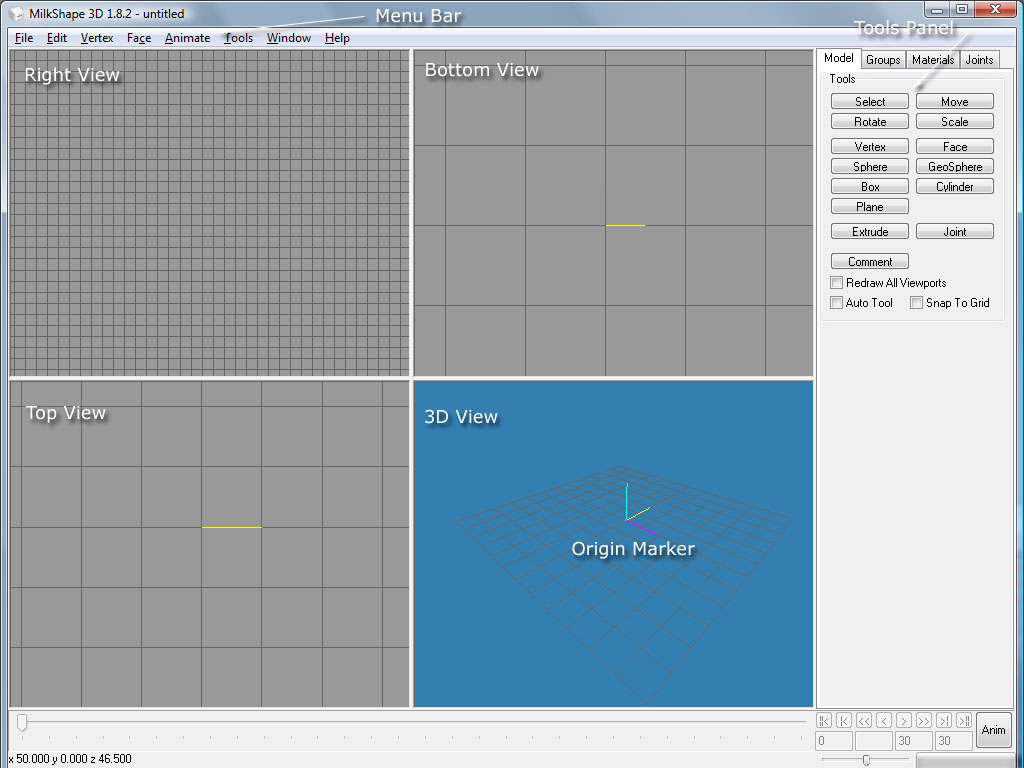Create a Sphere primitive button

pos(870,167)
